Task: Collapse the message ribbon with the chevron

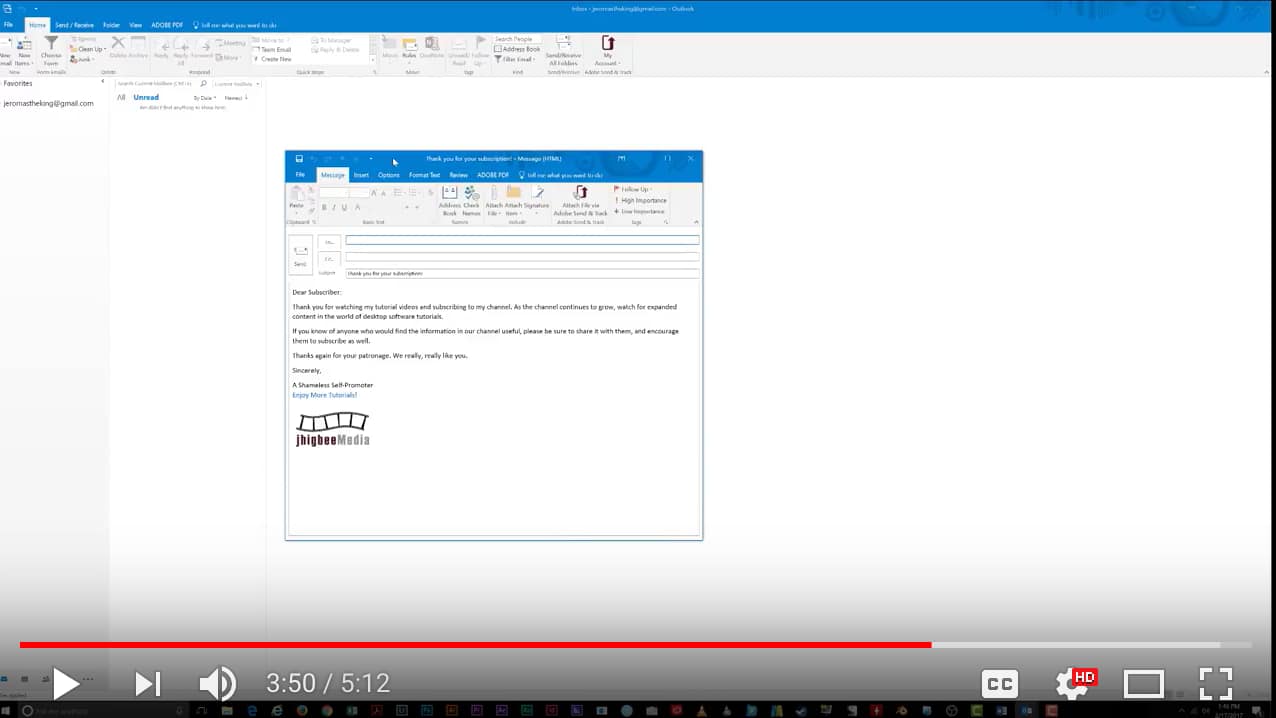Action: pyautogui.click(x=695, y=222)
